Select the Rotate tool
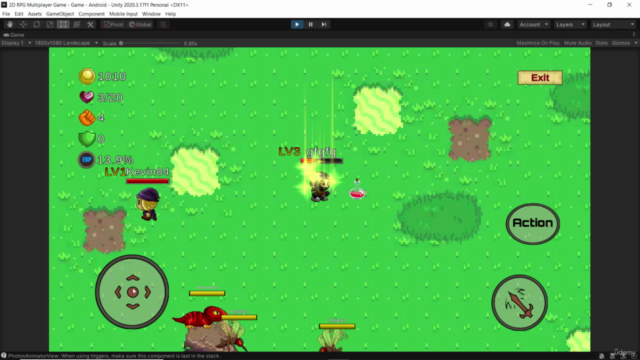 click(36, 24)
